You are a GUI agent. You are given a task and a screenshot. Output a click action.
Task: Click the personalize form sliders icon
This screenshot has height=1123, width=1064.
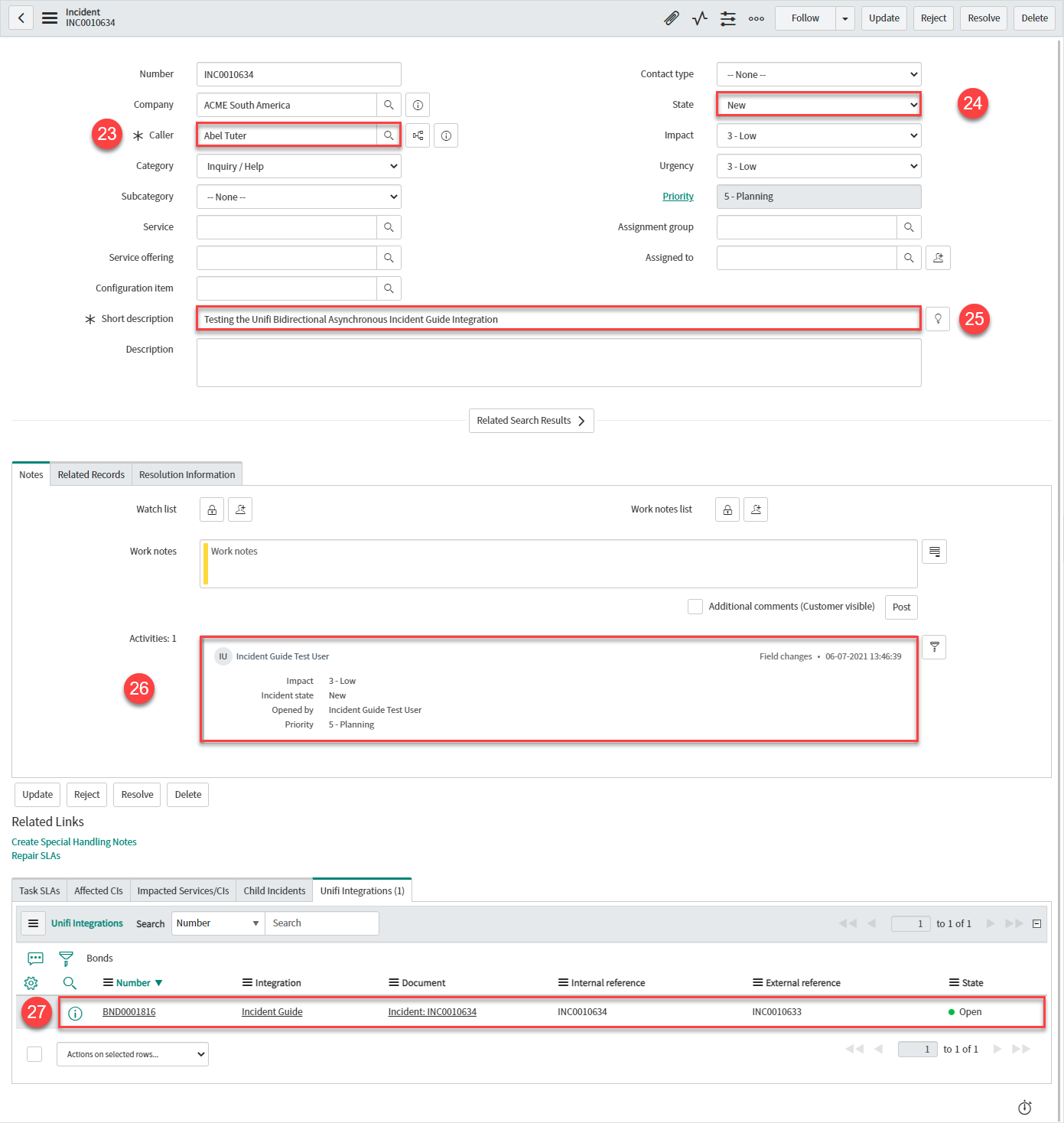coord(727,18)
